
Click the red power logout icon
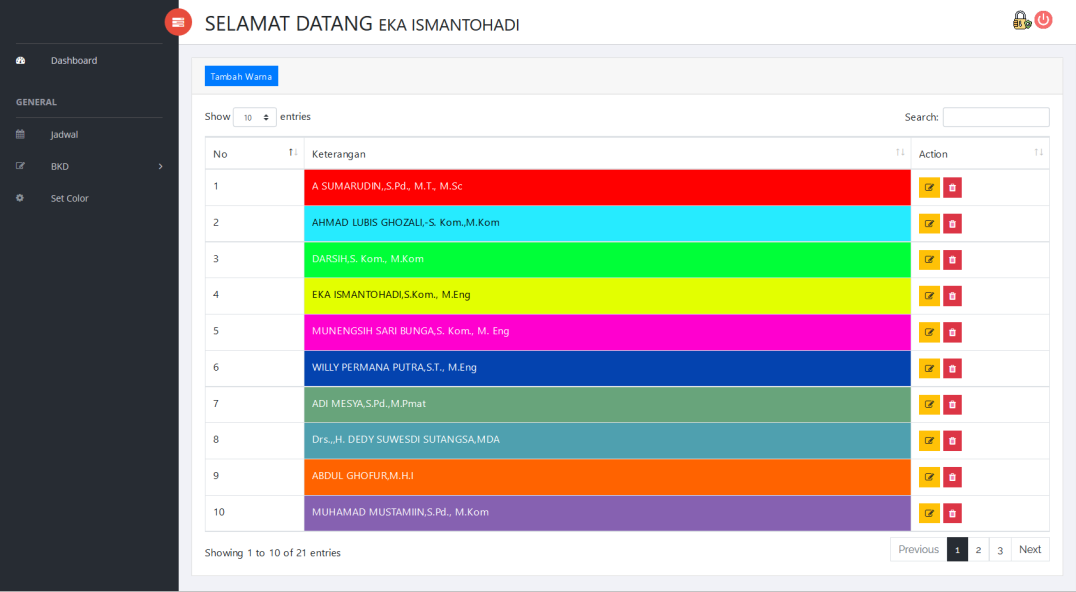(x=1043, y=20)
